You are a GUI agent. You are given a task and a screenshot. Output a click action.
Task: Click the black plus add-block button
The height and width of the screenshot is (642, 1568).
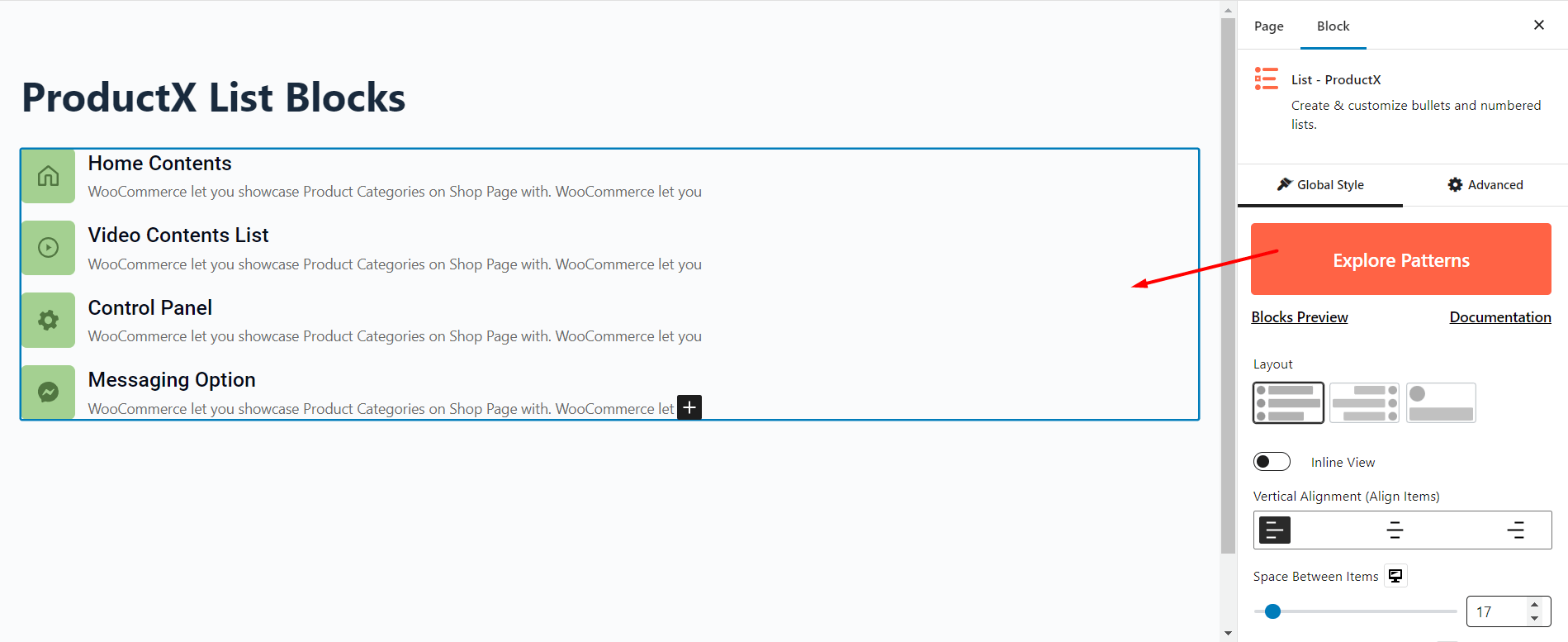click(689, 407)
